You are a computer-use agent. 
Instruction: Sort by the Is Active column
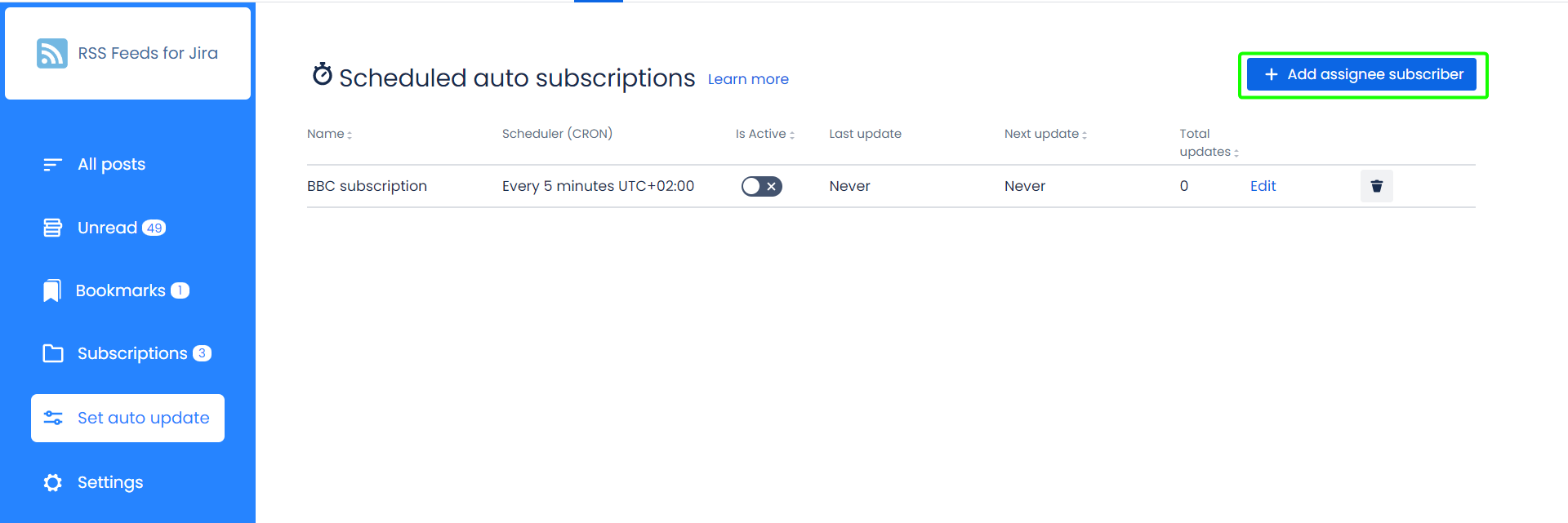point(764,134)
